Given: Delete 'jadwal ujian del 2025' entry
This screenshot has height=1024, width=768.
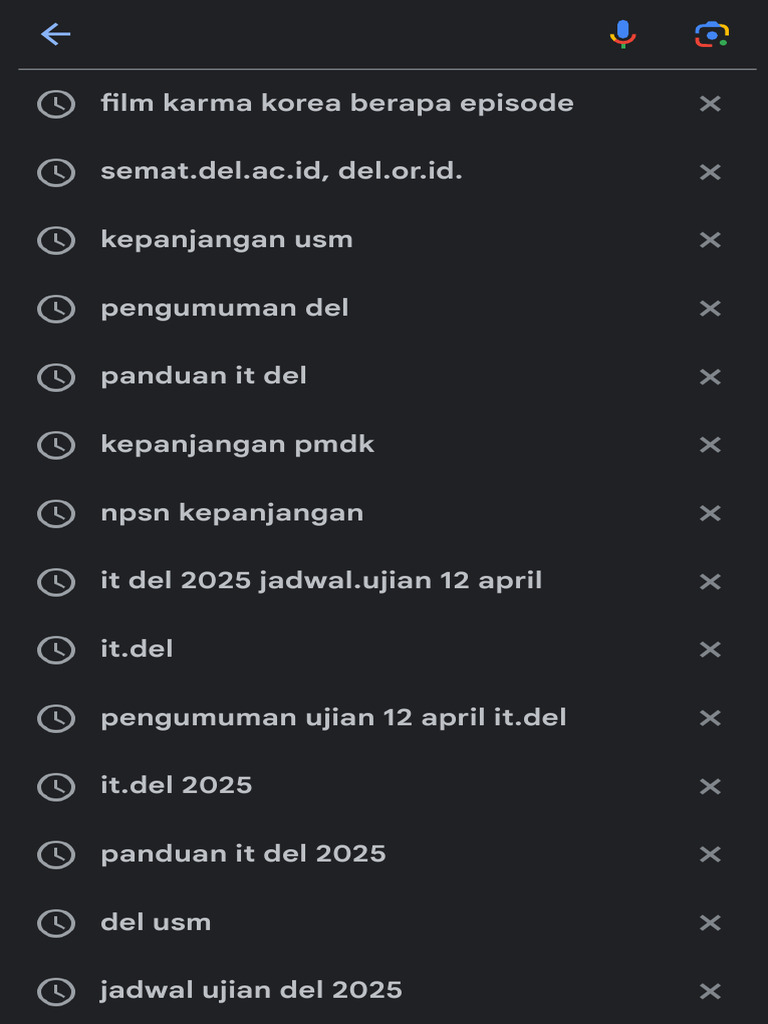Looking at the screenshot, I should (710, 991).
